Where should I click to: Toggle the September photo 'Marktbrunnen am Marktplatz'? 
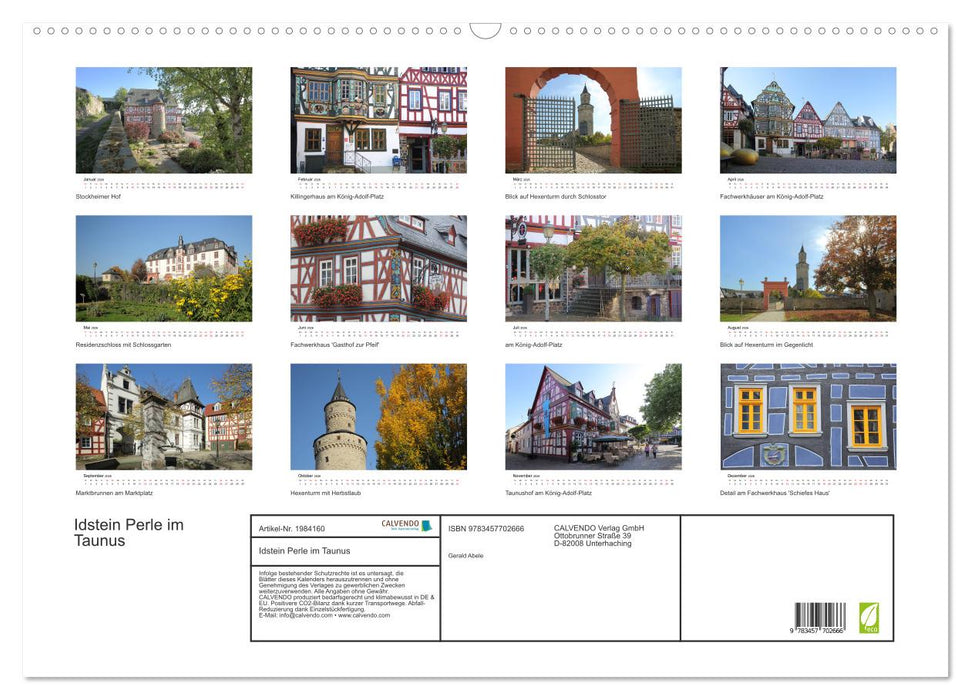point(163,416)
